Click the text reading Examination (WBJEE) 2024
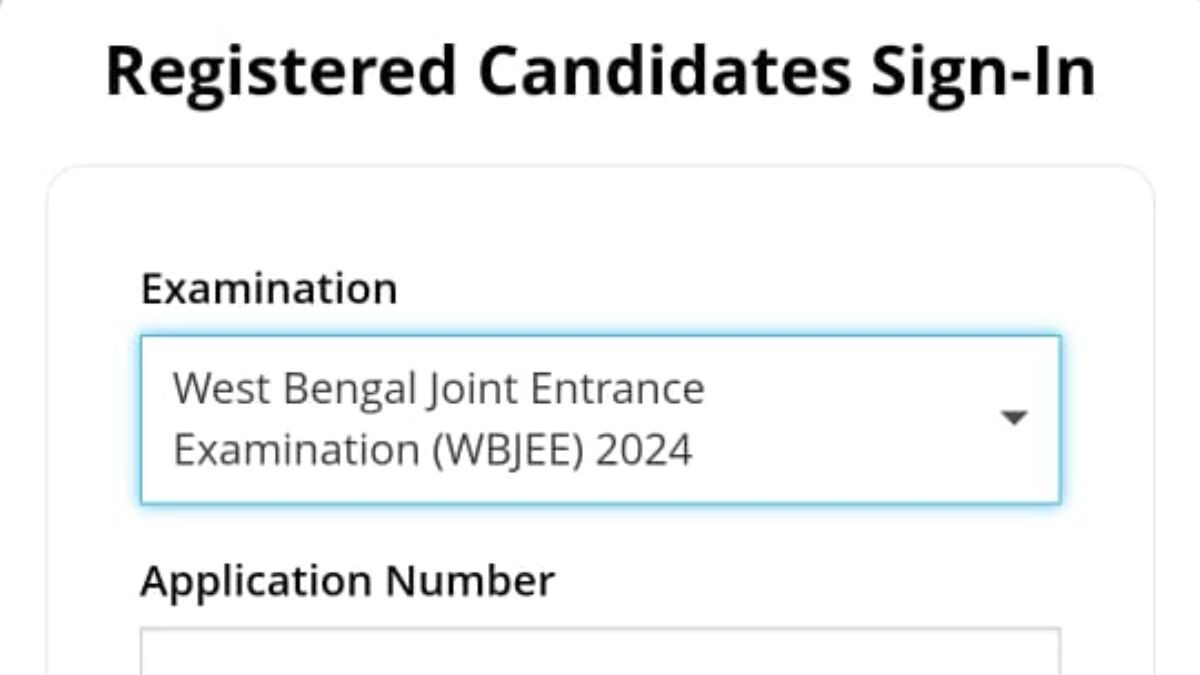 (433, 448)
